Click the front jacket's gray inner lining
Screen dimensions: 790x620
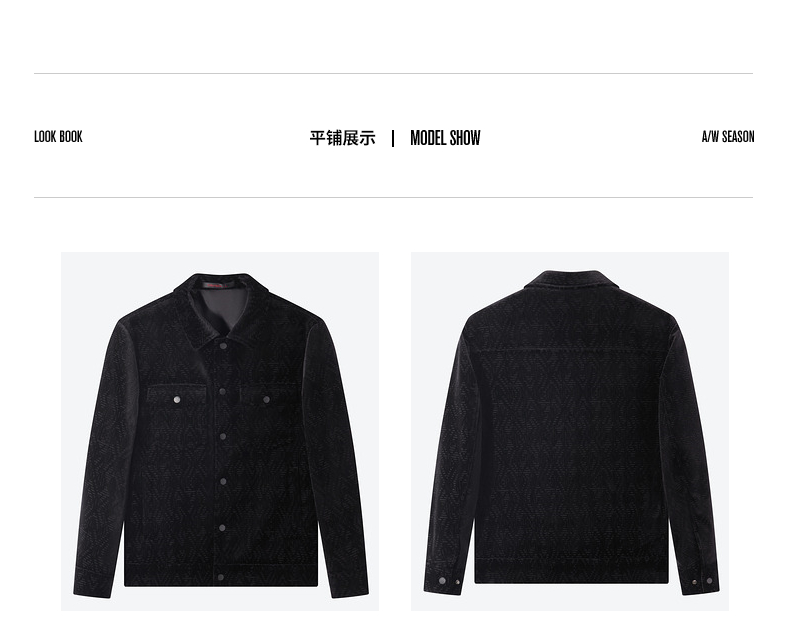pos(223,310)
